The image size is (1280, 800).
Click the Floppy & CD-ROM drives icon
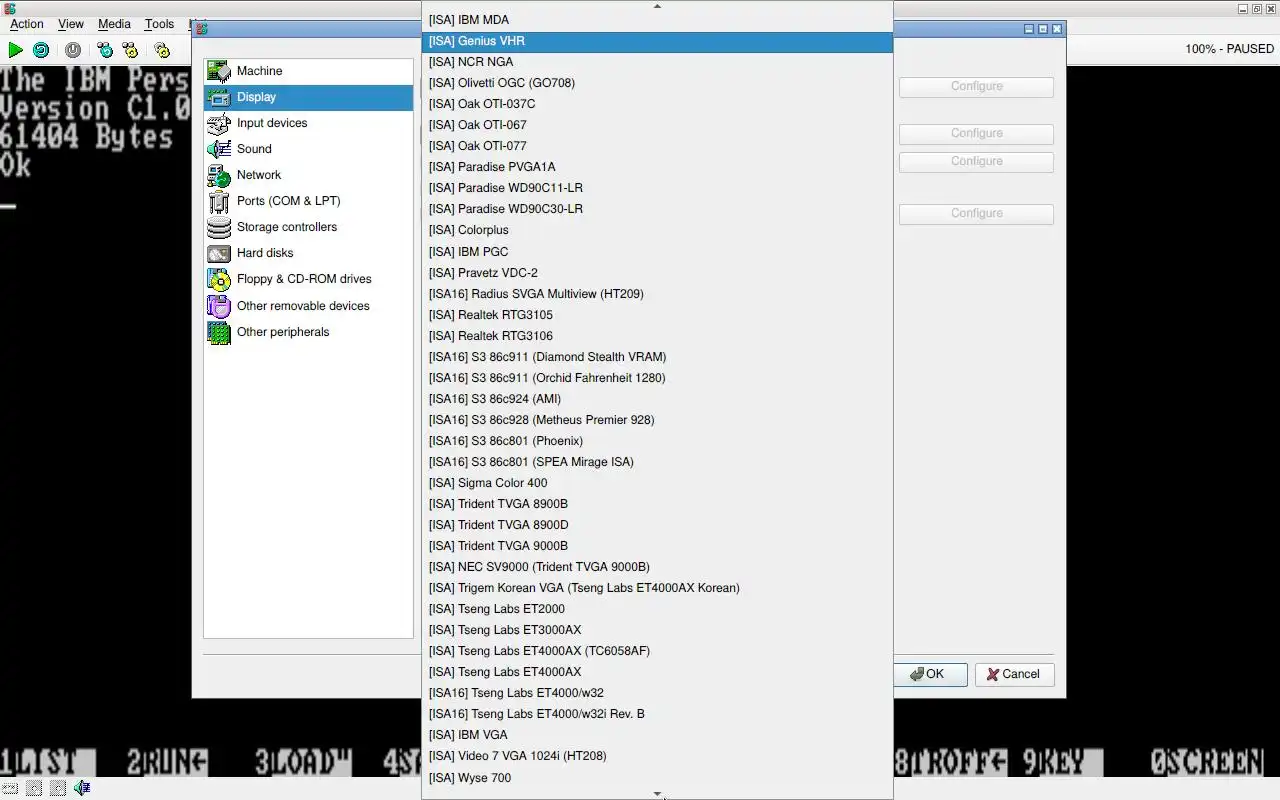[219, 279]
